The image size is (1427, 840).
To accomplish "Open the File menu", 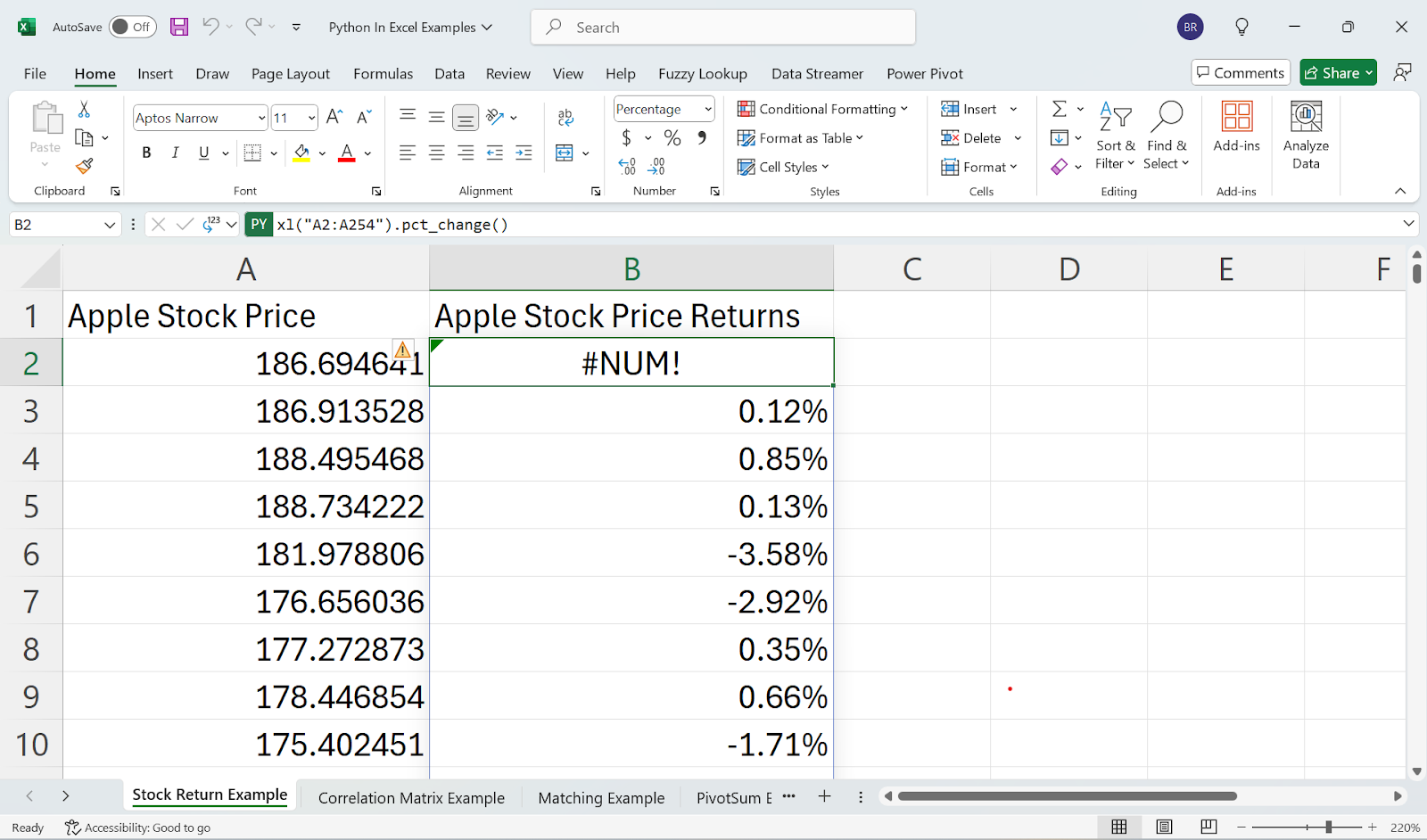I will pyautogui.click(x=35, y=74).
